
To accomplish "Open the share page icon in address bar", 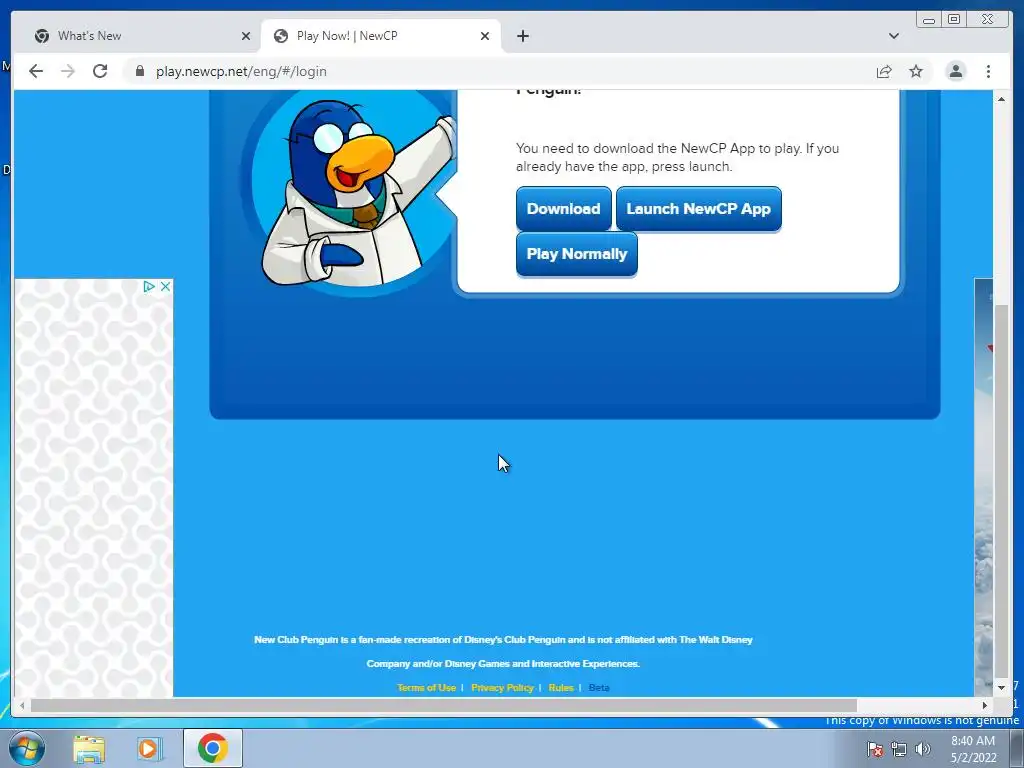I will (884, 71).
